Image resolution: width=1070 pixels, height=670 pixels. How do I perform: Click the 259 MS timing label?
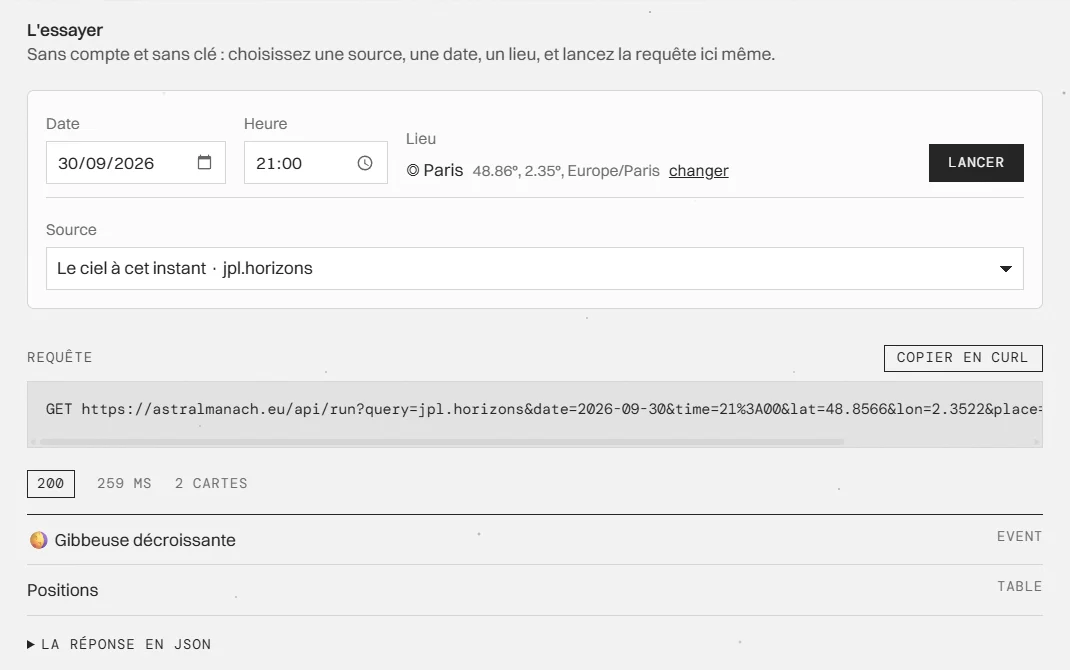point(124,484)
